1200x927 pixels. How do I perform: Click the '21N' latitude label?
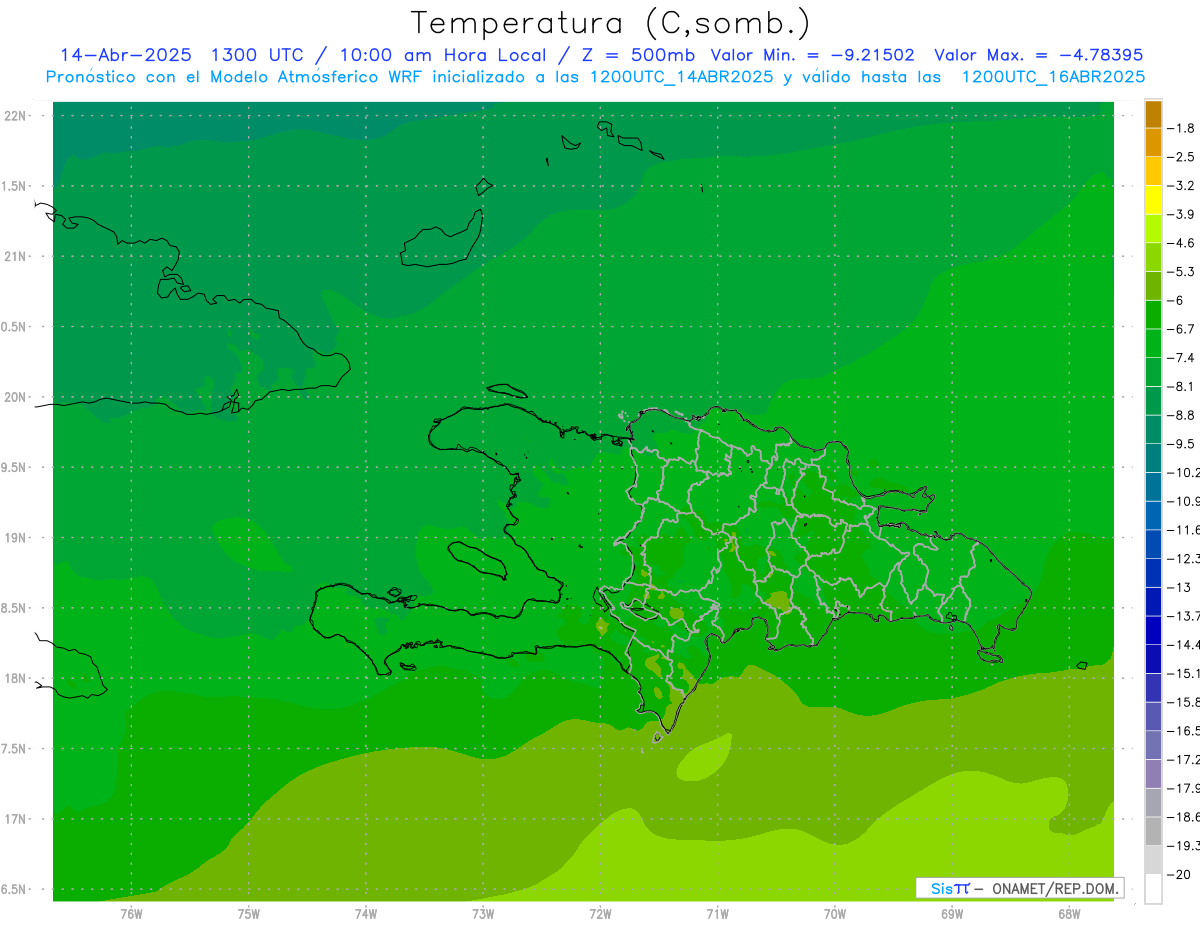click(x=14, y=257)
